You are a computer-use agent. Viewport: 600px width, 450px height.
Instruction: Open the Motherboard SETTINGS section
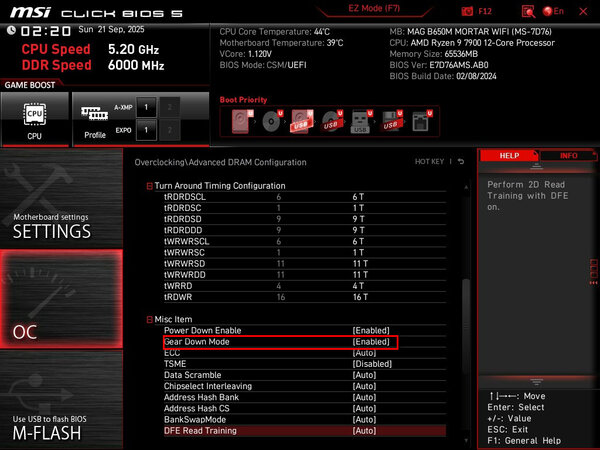61,198
